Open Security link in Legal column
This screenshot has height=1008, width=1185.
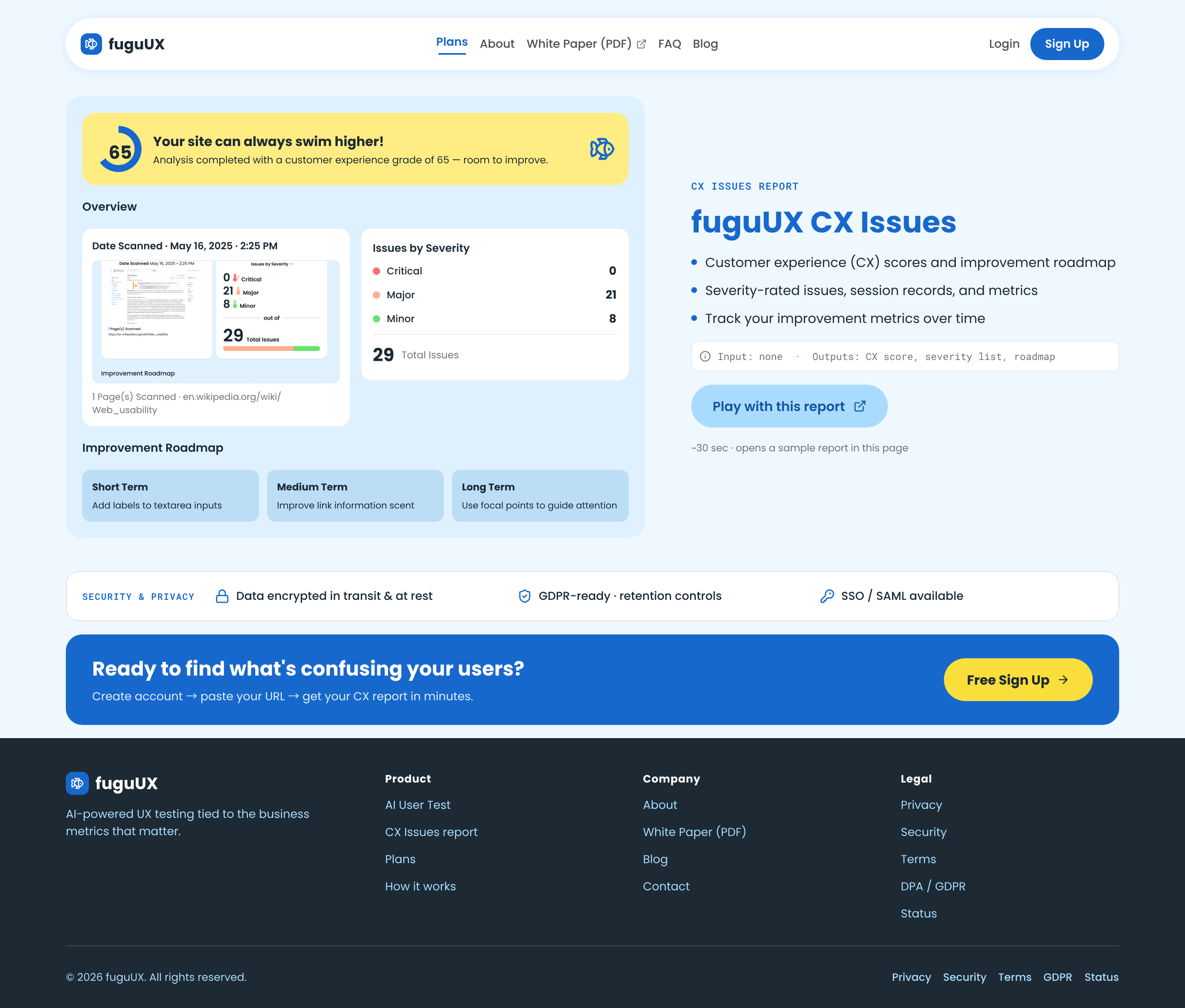(x=923, y=832)
